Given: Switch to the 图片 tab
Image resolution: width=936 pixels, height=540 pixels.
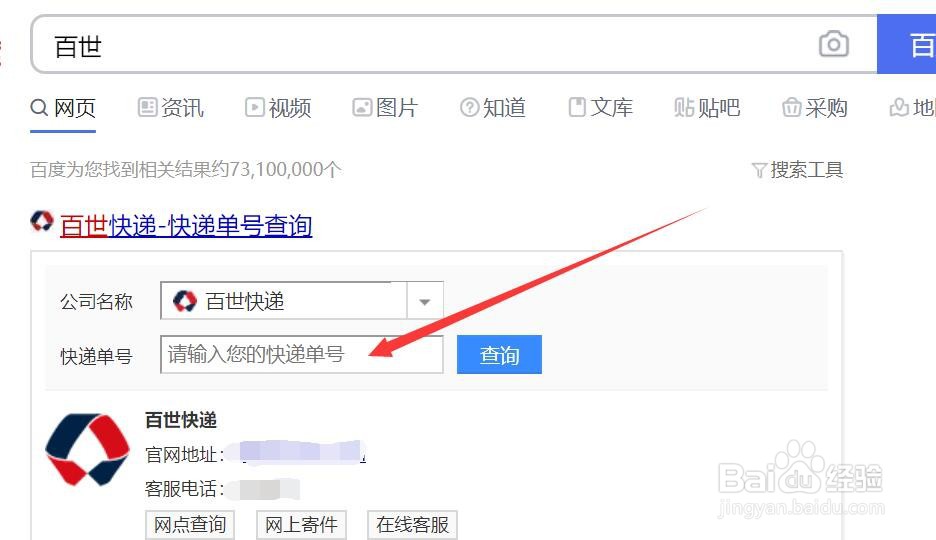Looking at the screenshot, I should click(385, 108).
